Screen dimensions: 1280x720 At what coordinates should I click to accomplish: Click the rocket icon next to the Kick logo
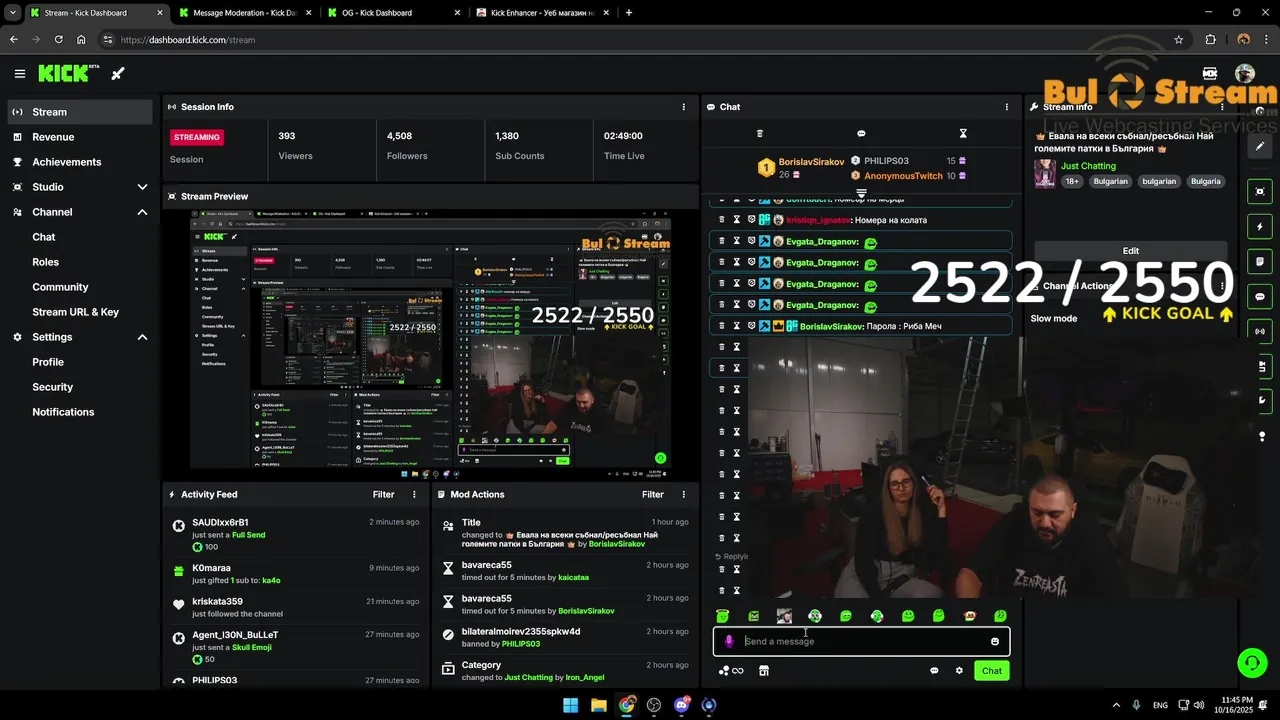coord(117,73)
